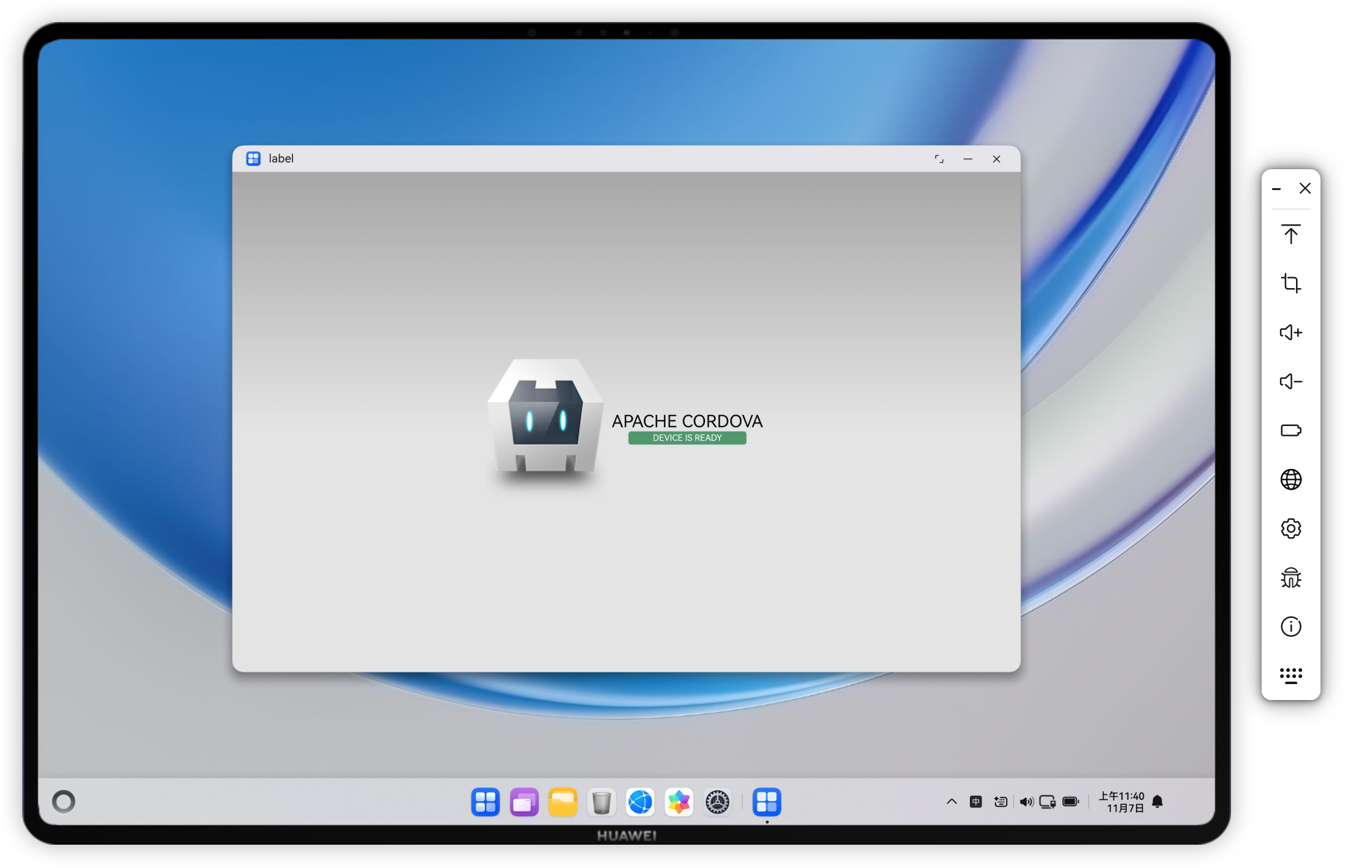This screenshot has width=1372, height=868.
Task: Open the file manager folder icon in dock
Action: (562, 802)
